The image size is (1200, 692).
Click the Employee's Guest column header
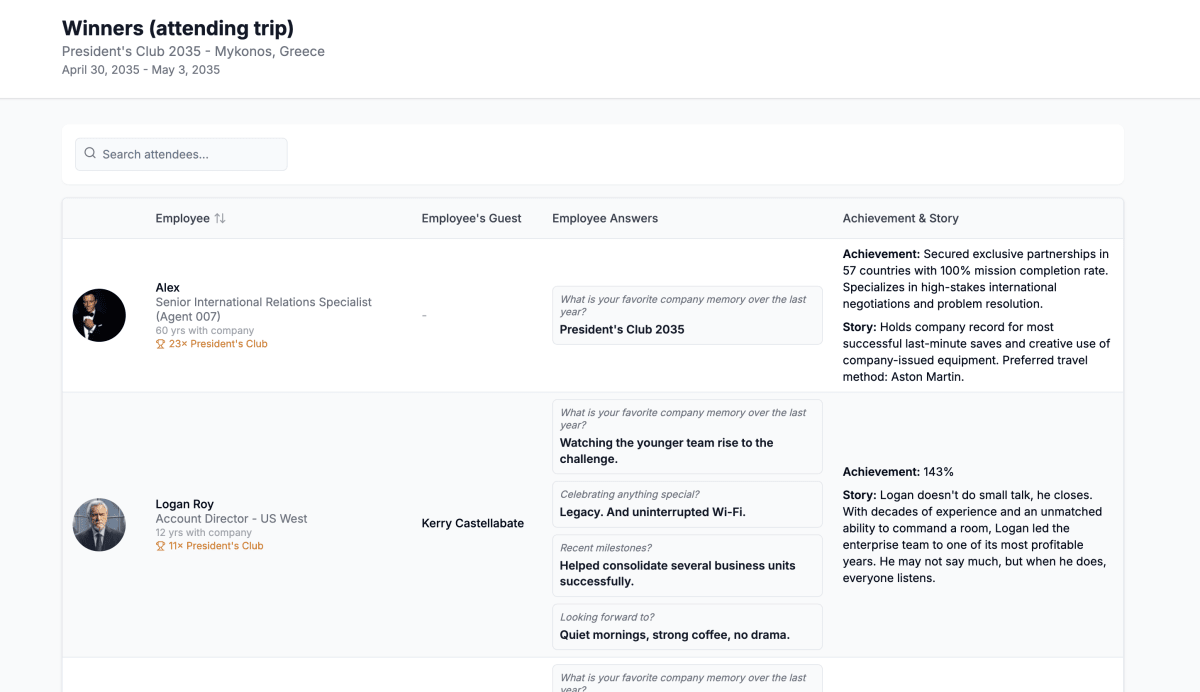click(471, 218)
